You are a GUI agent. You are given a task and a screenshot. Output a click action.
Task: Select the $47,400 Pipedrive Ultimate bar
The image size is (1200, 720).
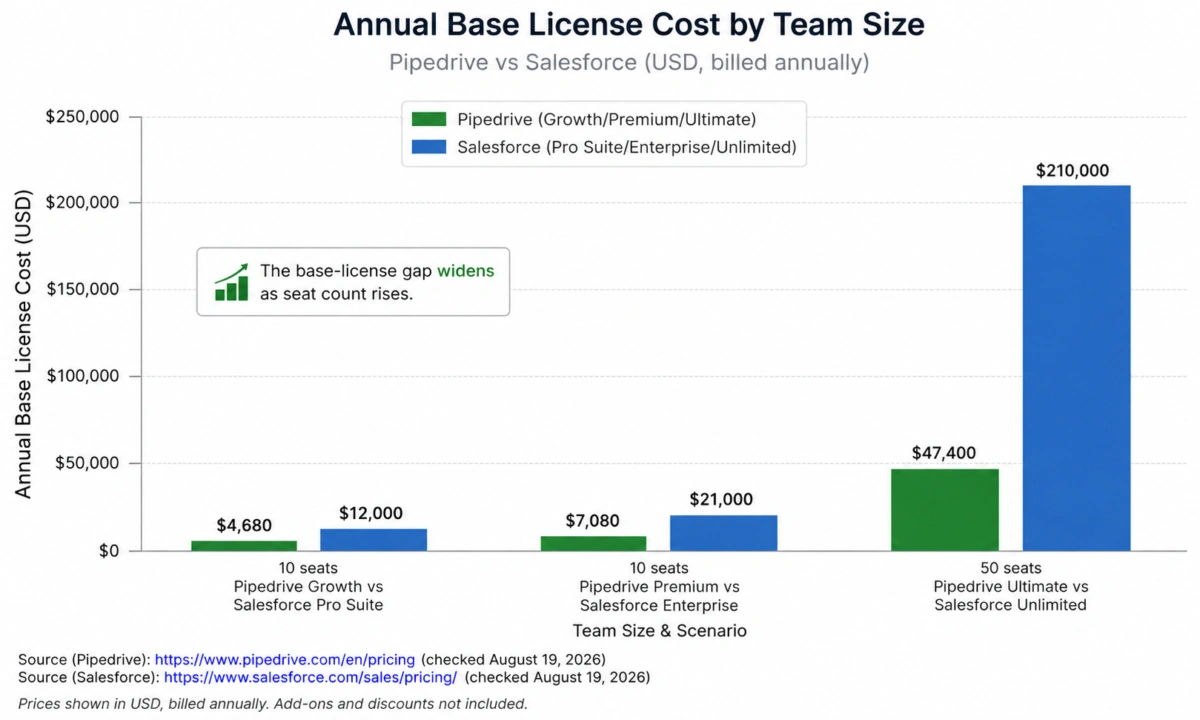tap(945, 510)
